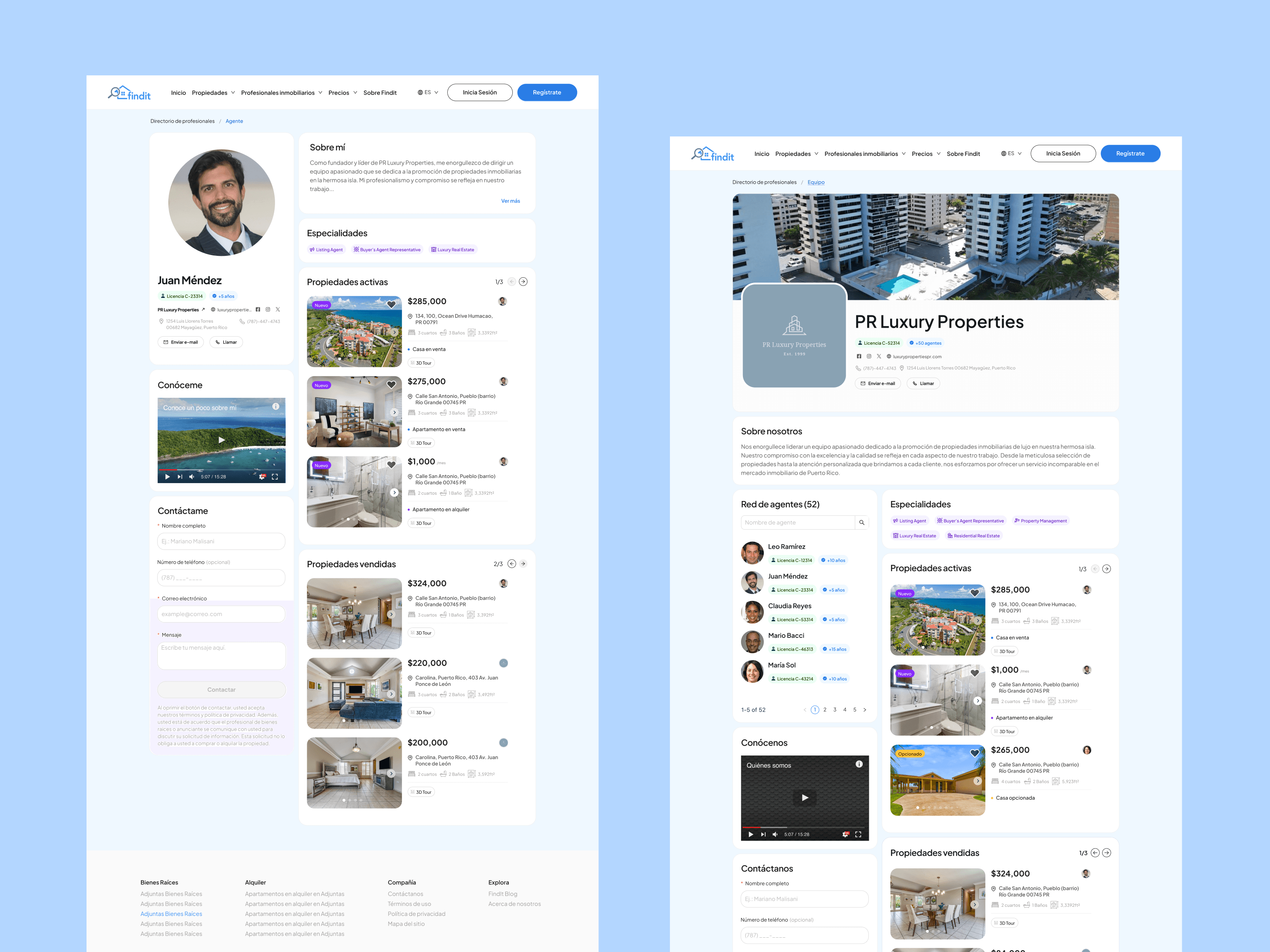Open Sobre Findit menu item on left page

pos(379,93)
